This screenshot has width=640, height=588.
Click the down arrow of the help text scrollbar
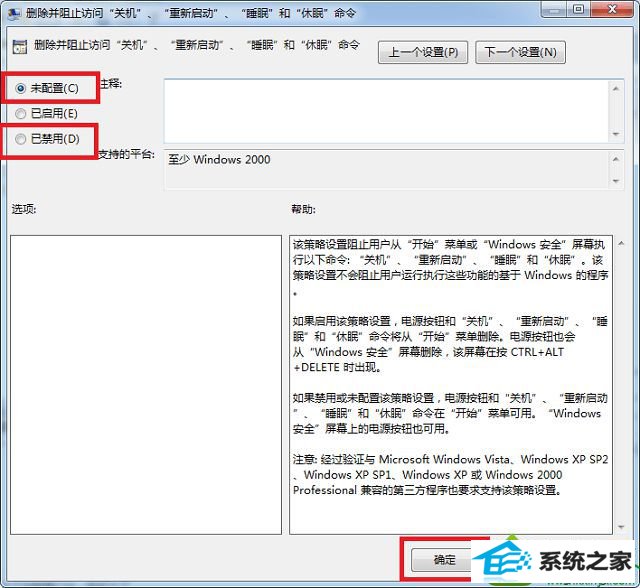[621, 527]
